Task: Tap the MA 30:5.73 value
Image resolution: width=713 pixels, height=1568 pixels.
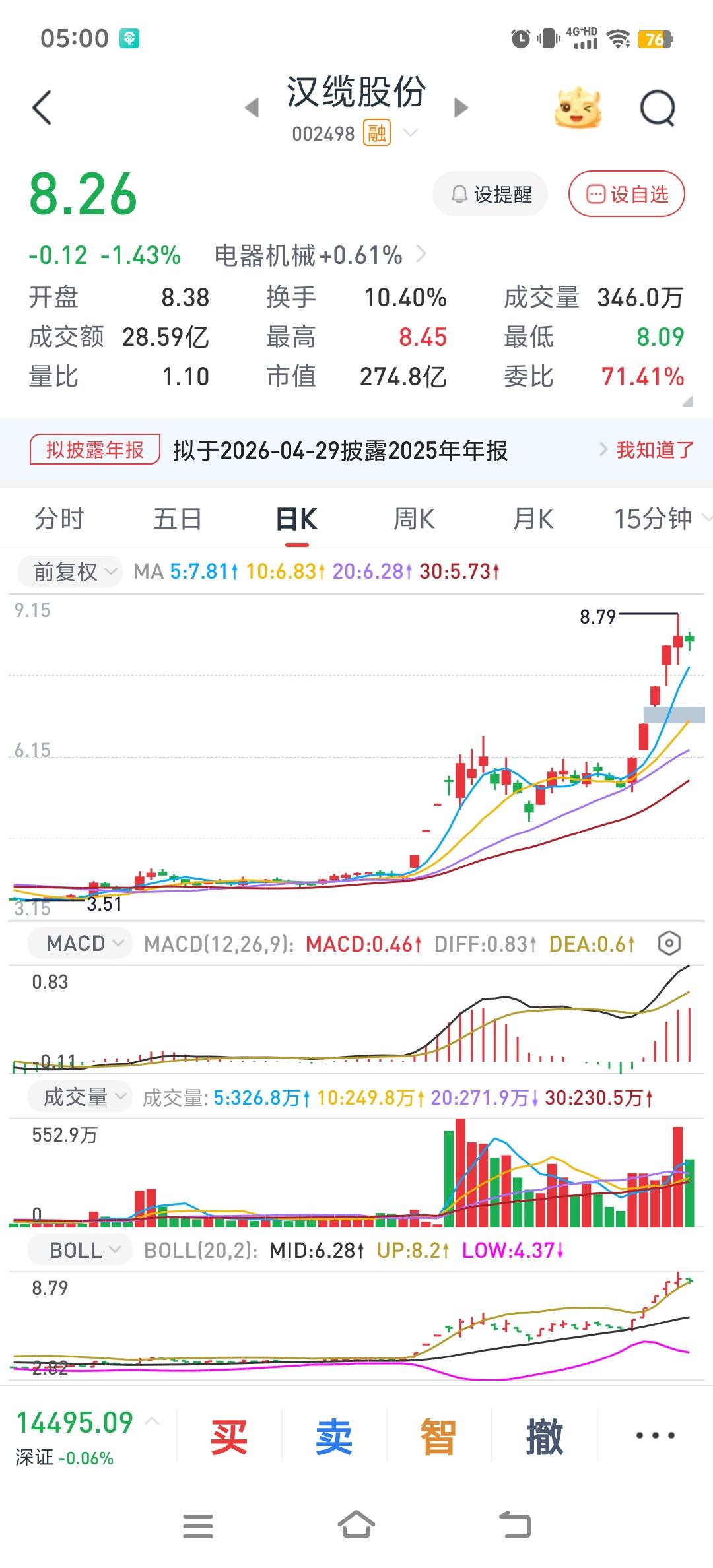Action: tap(459, 572)
